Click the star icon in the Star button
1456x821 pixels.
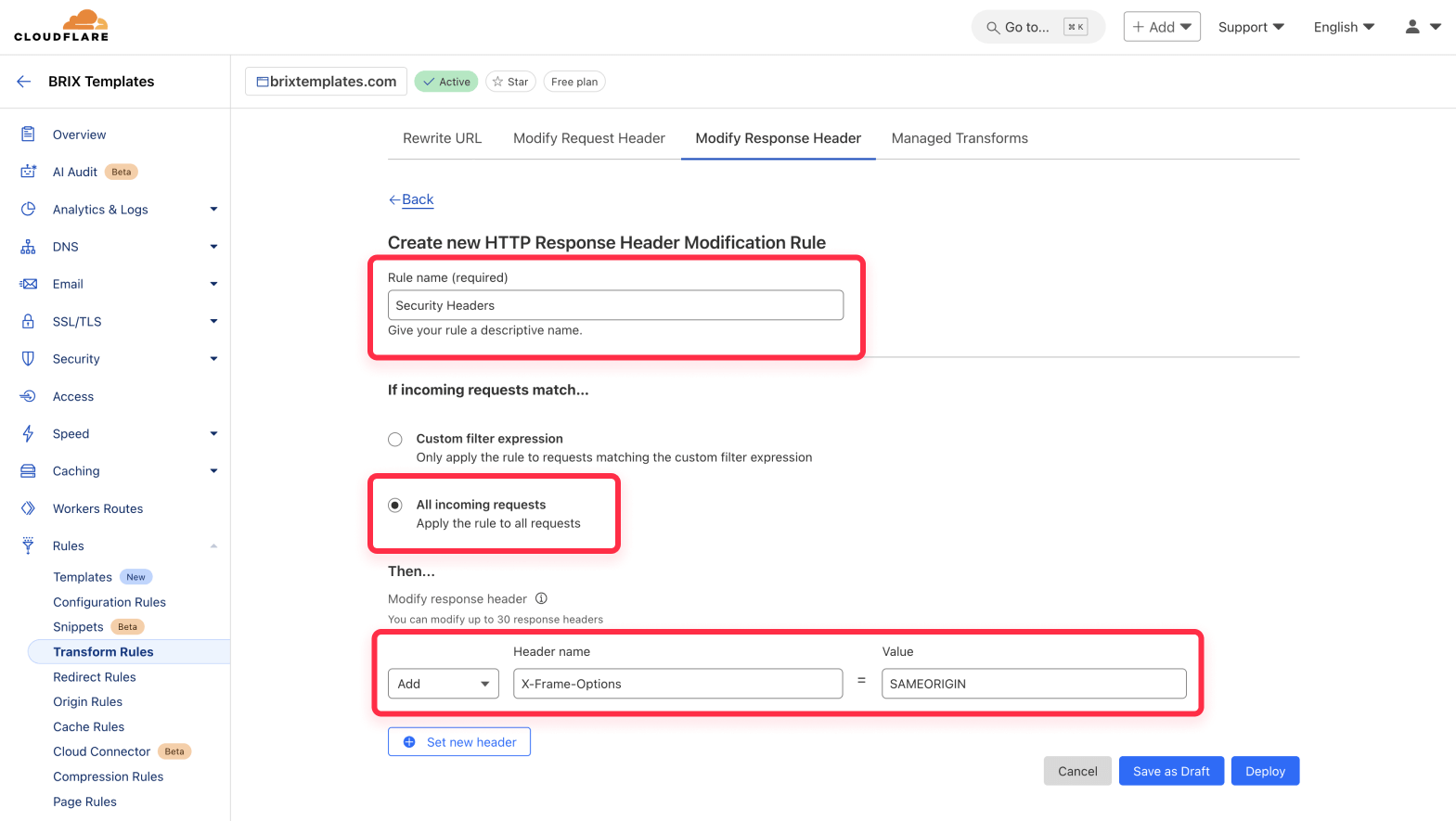click(497, 82)
